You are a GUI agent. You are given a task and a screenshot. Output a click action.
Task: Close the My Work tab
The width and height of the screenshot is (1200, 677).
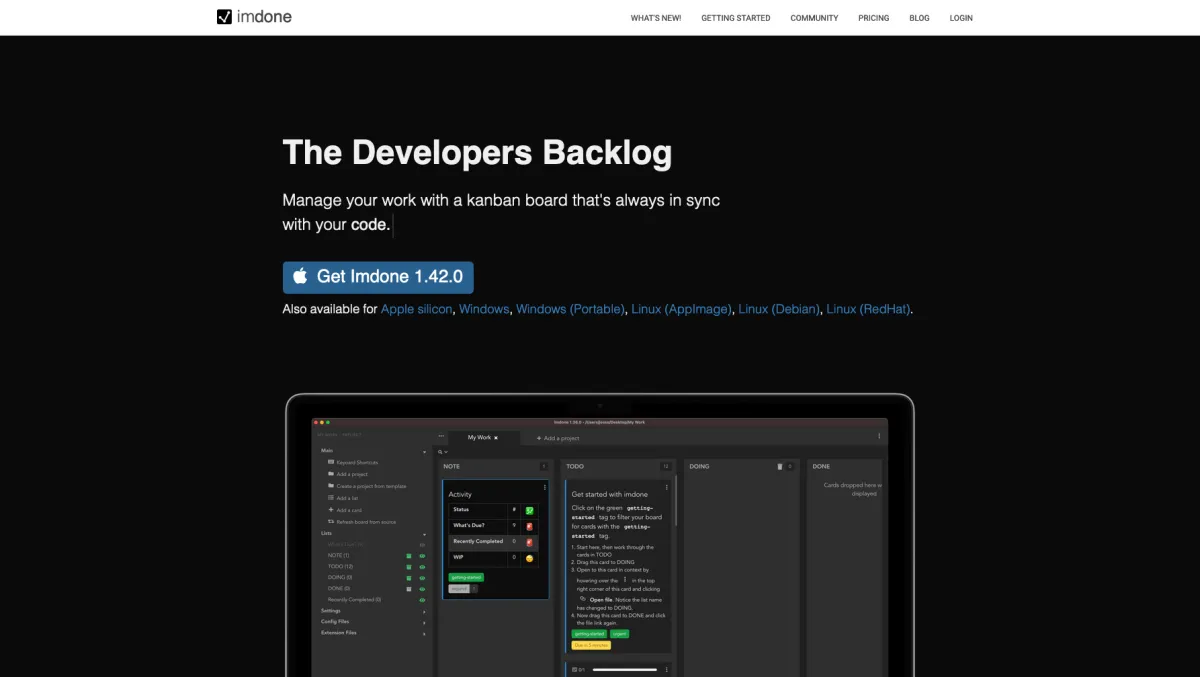pyautogui.click(x=496, y=438)
